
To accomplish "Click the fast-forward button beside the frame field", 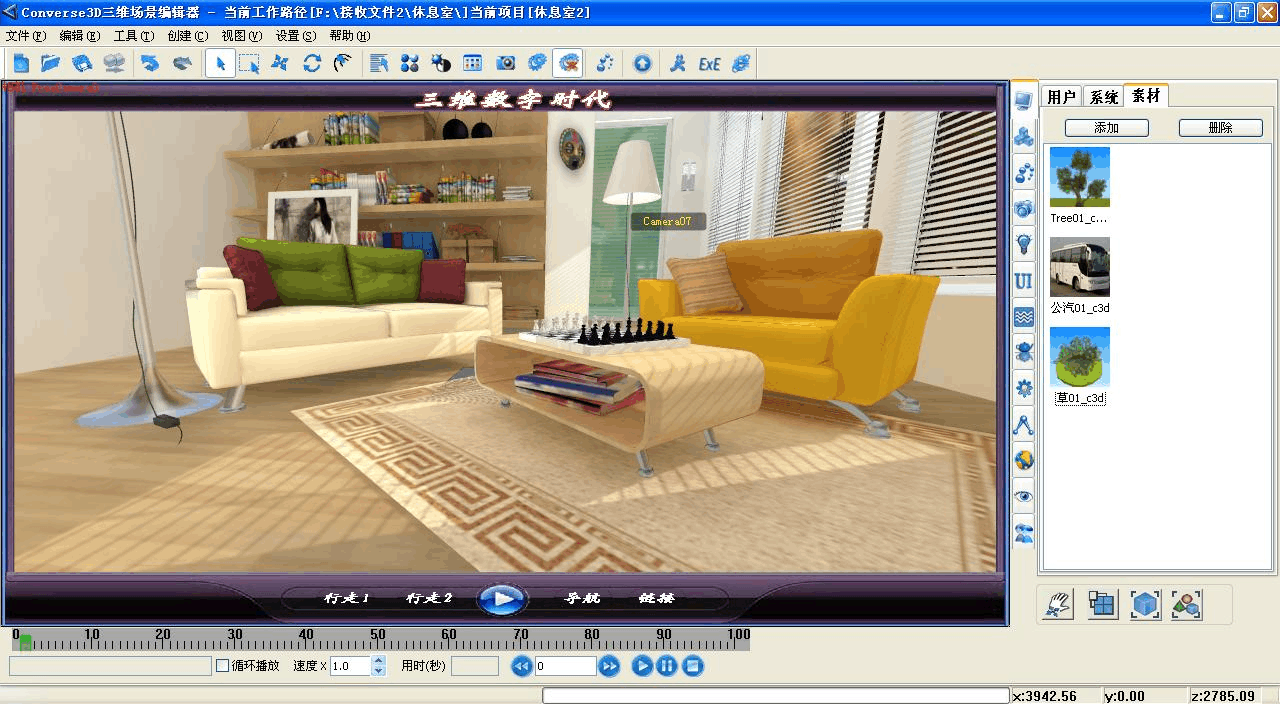I will tap(609, 666).
